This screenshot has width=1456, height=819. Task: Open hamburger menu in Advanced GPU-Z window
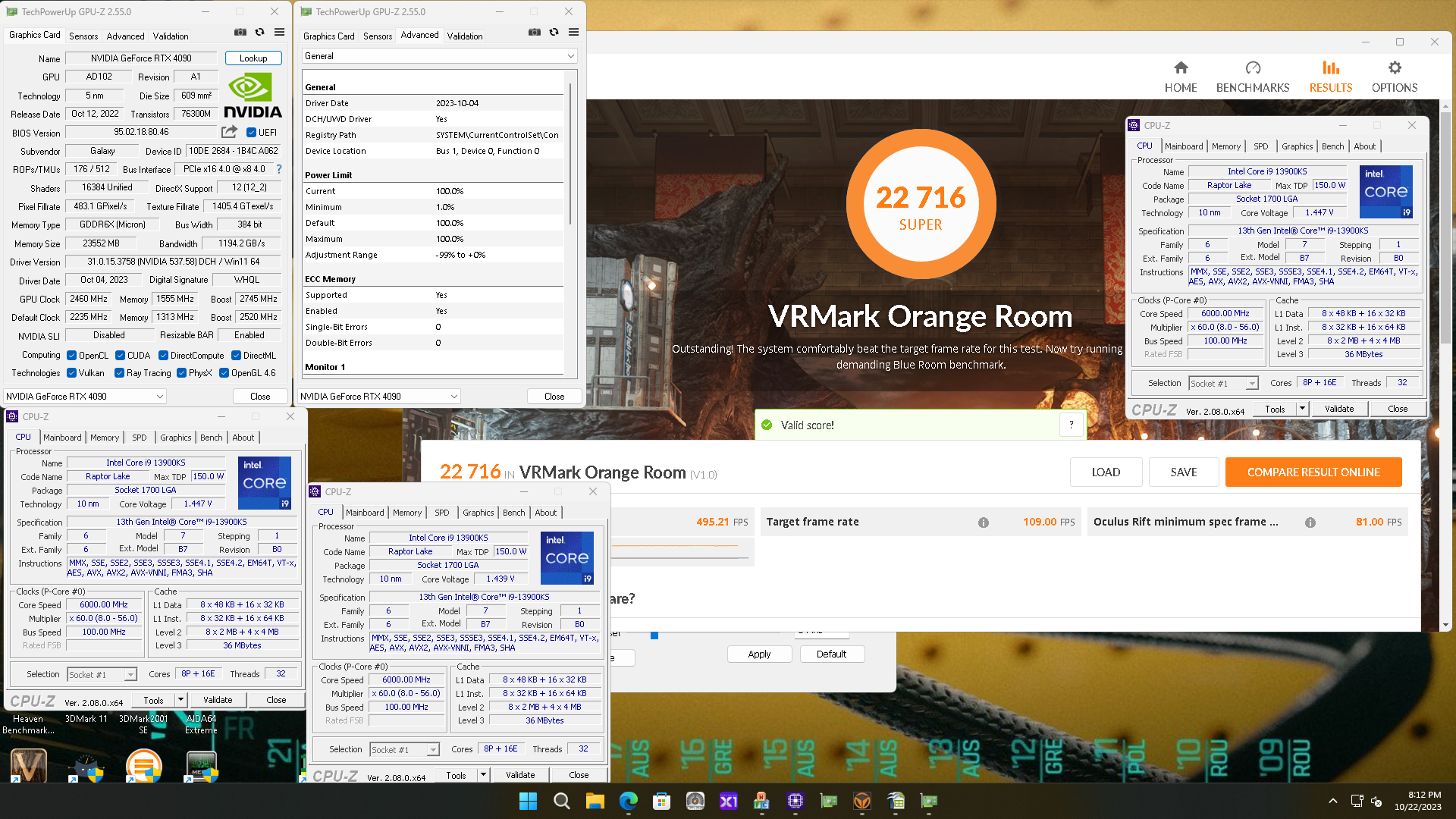(574, 33)
